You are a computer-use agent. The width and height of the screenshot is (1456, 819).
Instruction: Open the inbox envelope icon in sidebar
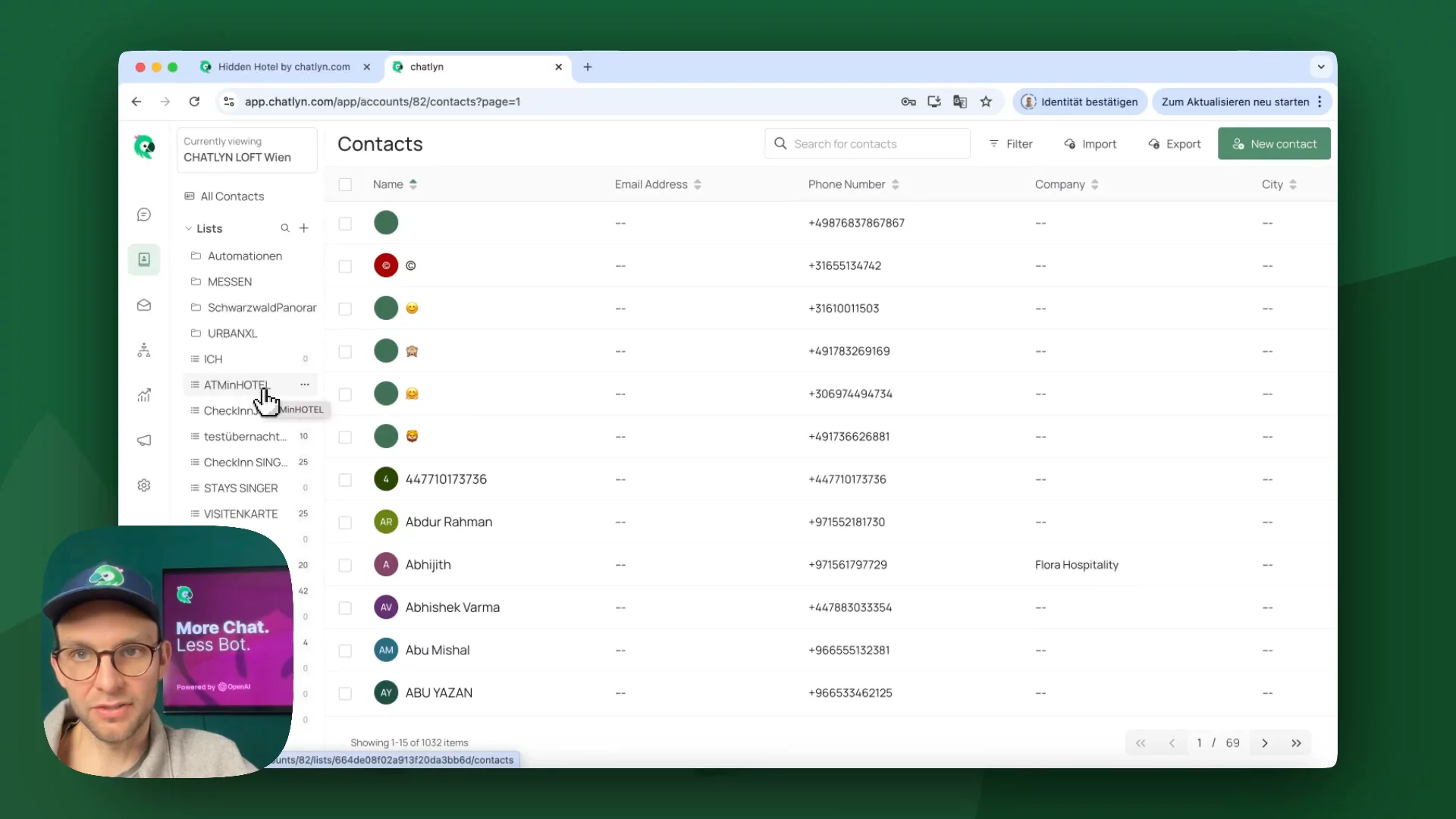tap(144, 306)
